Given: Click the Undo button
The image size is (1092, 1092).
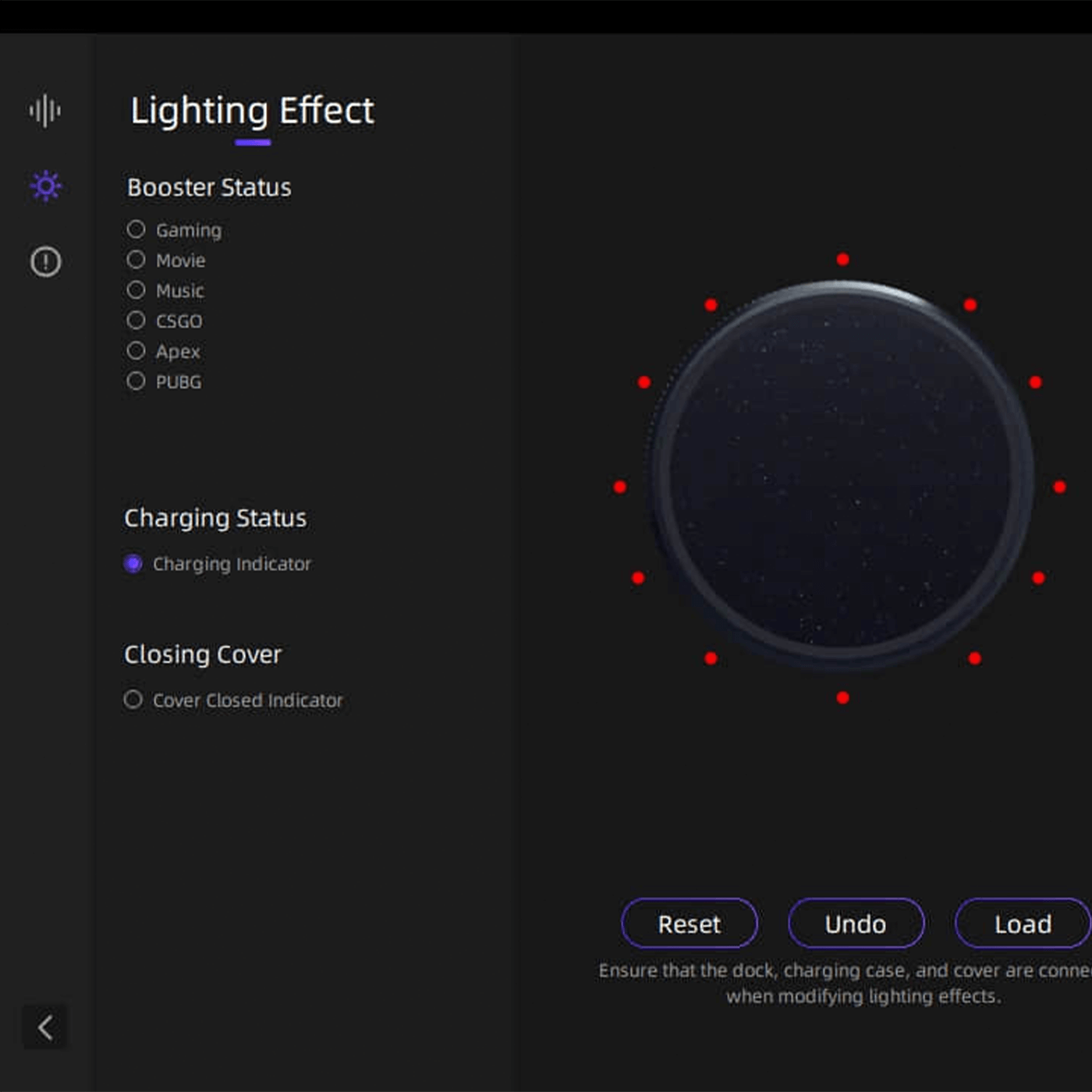Looking at the screenshot, I should point(856,924).
